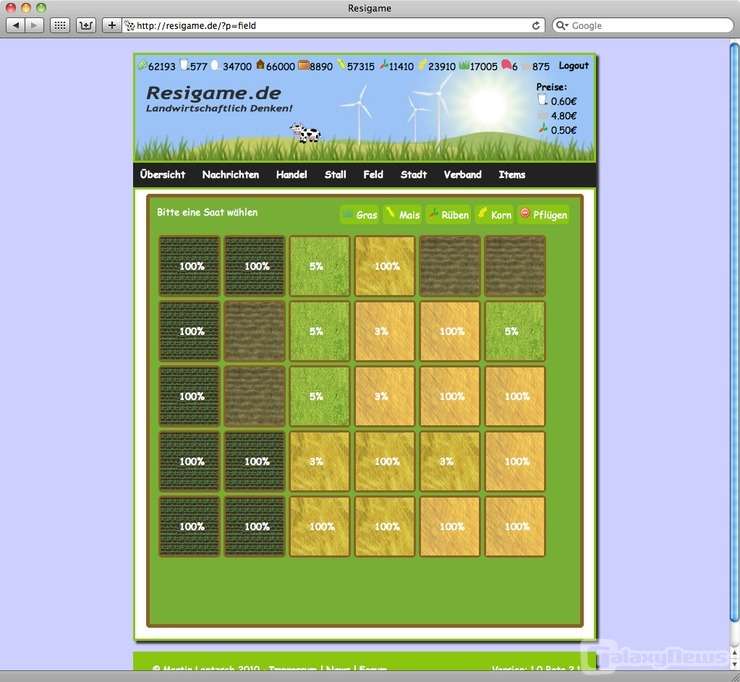Viewport: 740px width, 682px height.
Task: Add a bookmark with the plus button
Action: click(x=111, y=25)
